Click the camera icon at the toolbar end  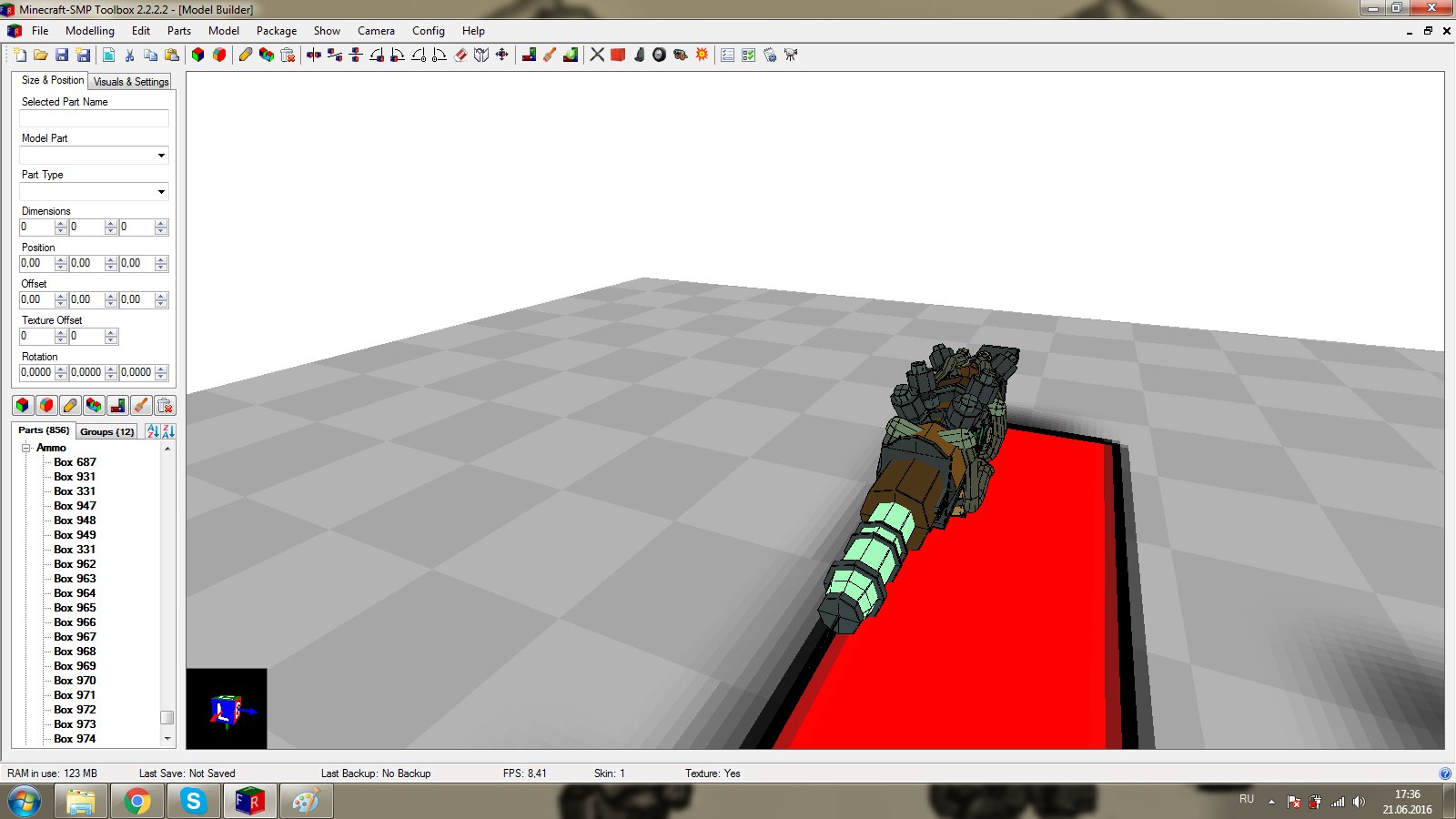point(791,56)
